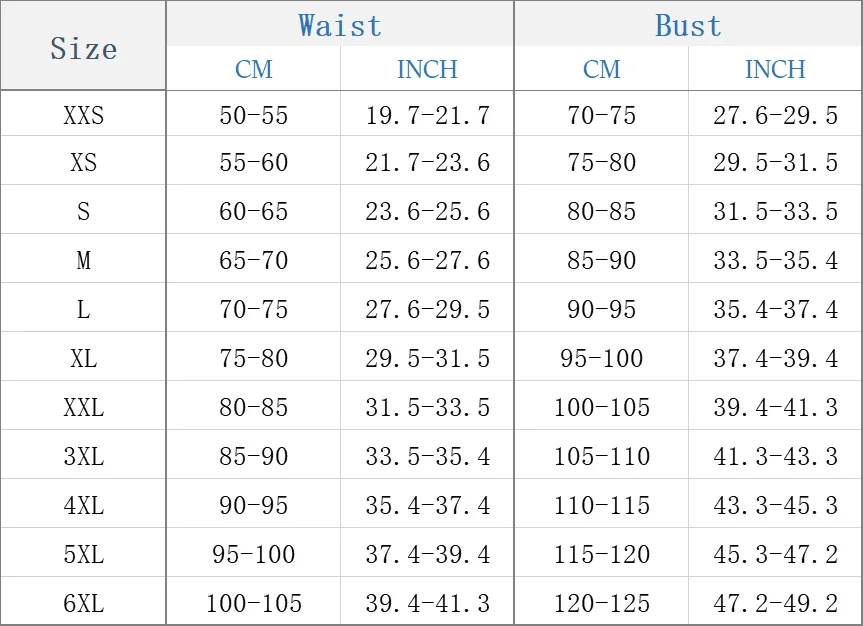Select the XS size cell
Image resolution: width=863 pixels, height=626 pixels.
click(83, 162)
